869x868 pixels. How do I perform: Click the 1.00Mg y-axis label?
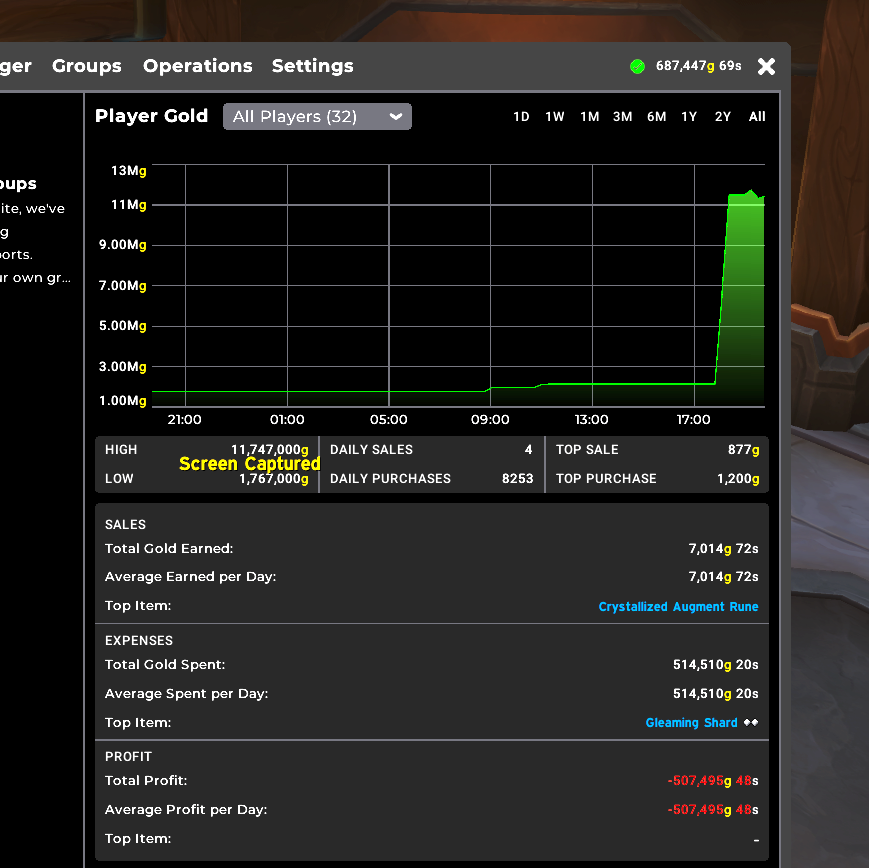pos(122,400)
